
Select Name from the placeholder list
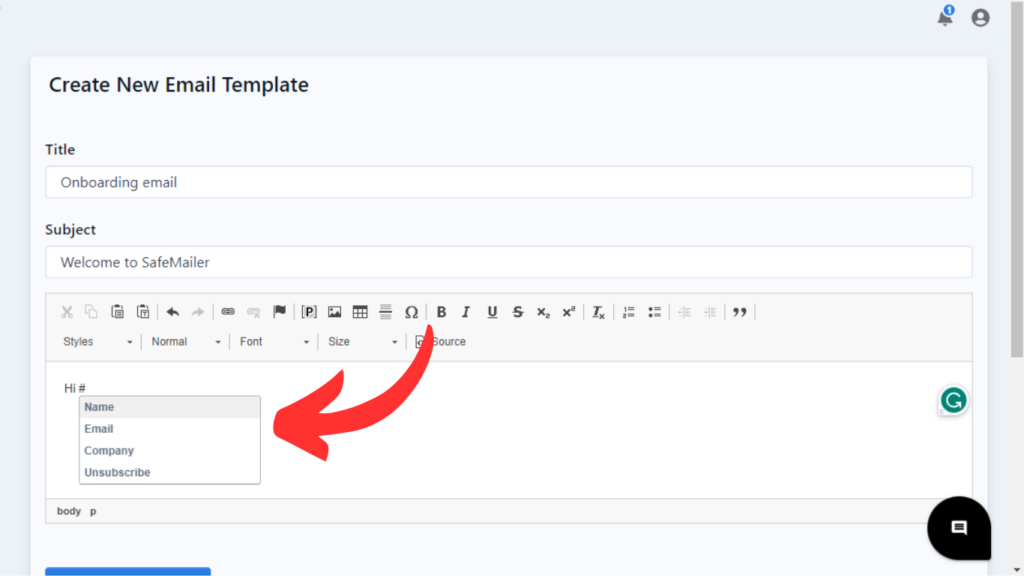[170, 407]
